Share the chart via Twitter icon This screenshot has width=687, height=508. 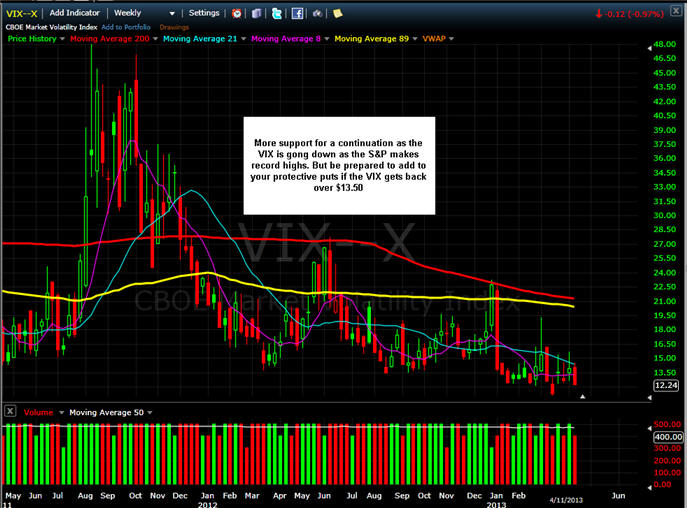(x=277, y=13)
